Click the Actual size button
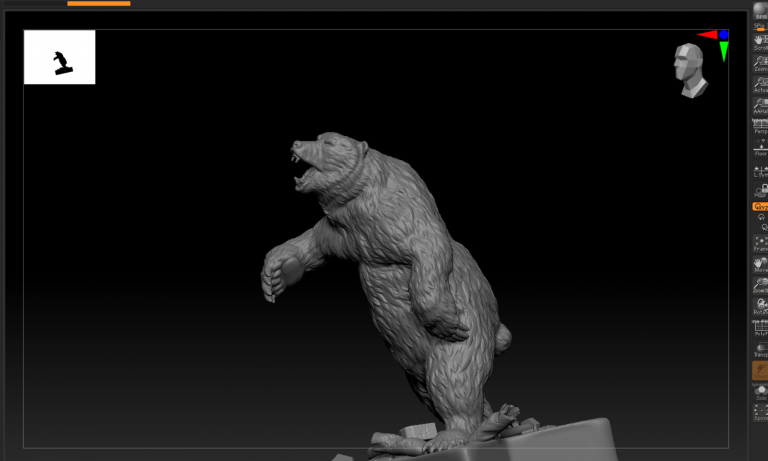The height and width of the screenshot is (461, 768). pos(761,85)
